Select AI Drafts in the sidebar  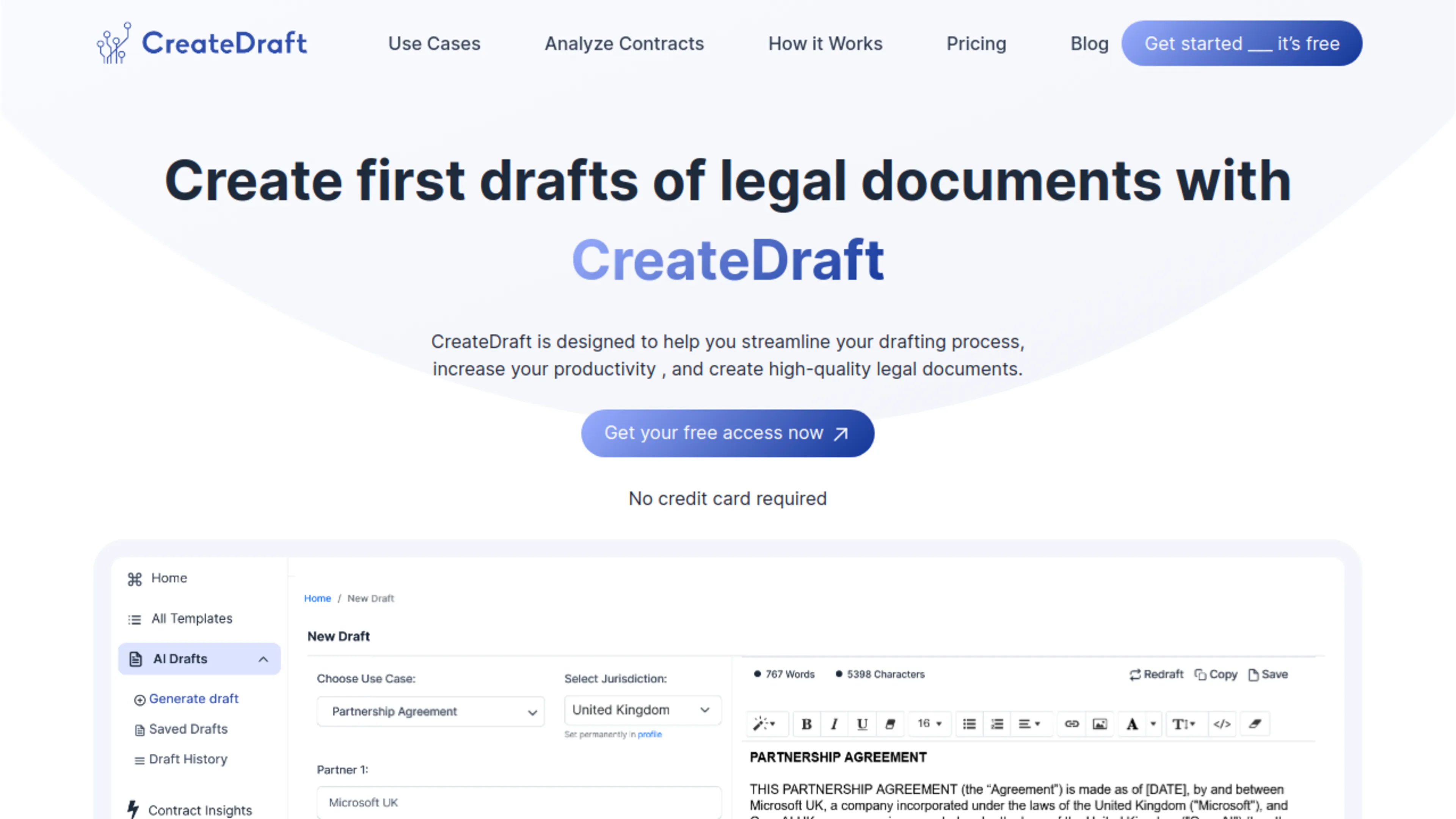199,659
